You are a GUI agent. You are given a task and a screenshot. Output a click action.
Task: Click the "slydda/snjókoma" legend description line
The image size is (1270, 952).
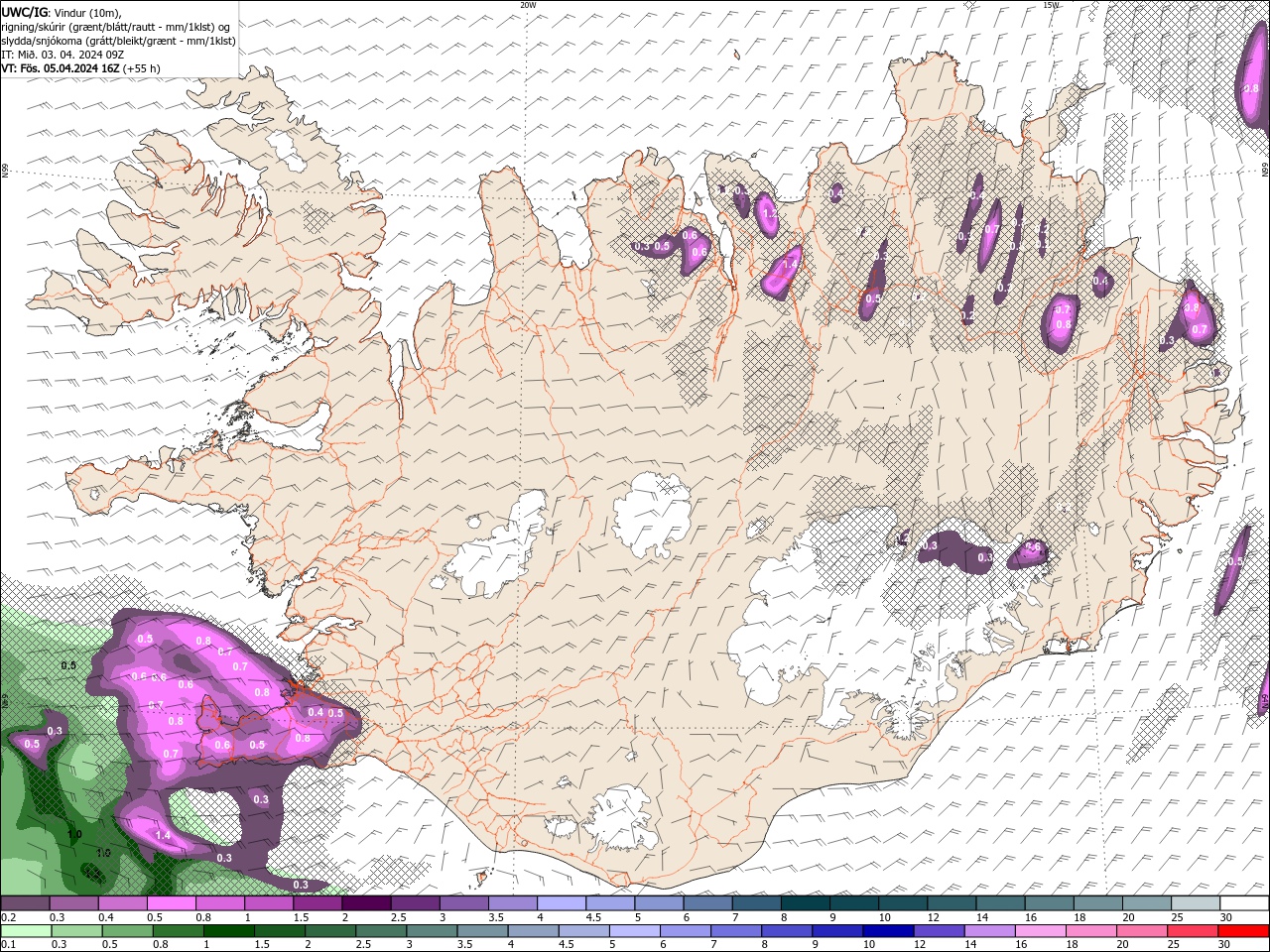pyautogui.click(x=118, y=41)
